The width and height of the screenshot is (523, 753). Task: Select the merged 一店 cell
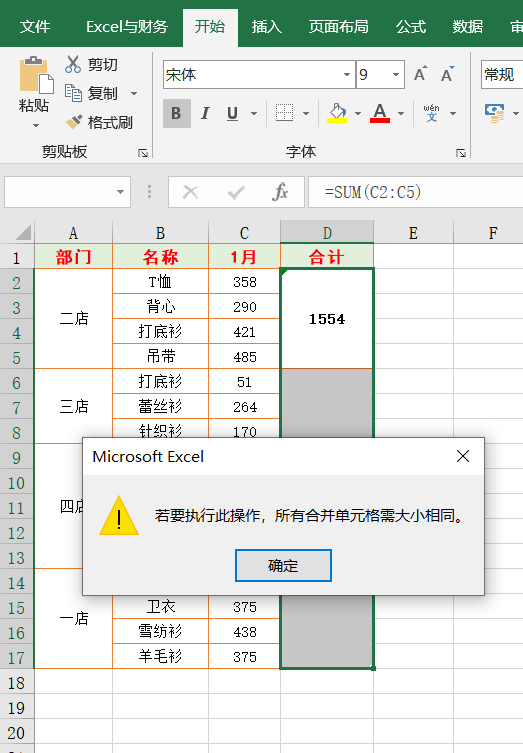pyautogui.click(x=73, y=619)
